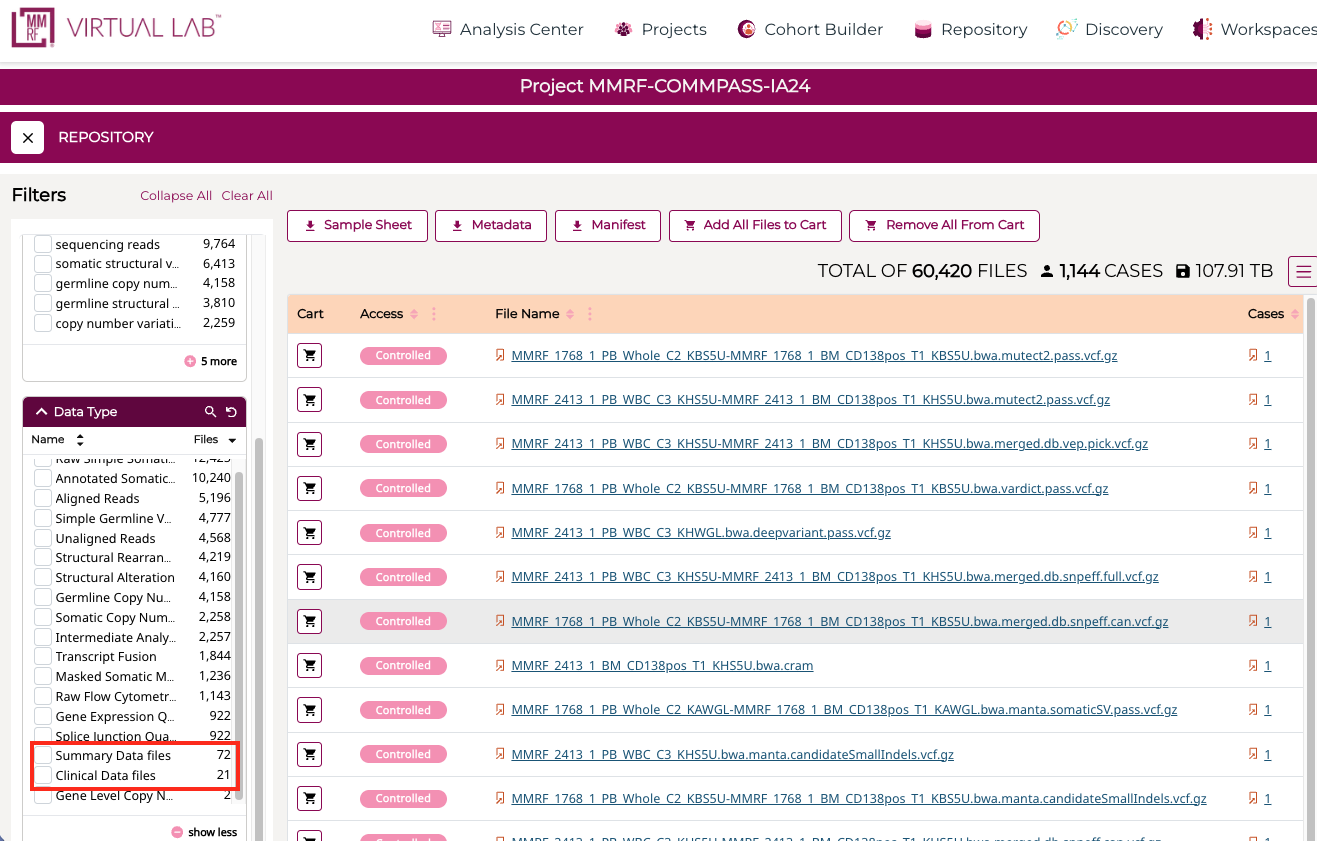Image resolution: width=1317 pixels, height=841 pixels.
Task: Check the Summary Data files checkbox
Action: click(43, 755)
